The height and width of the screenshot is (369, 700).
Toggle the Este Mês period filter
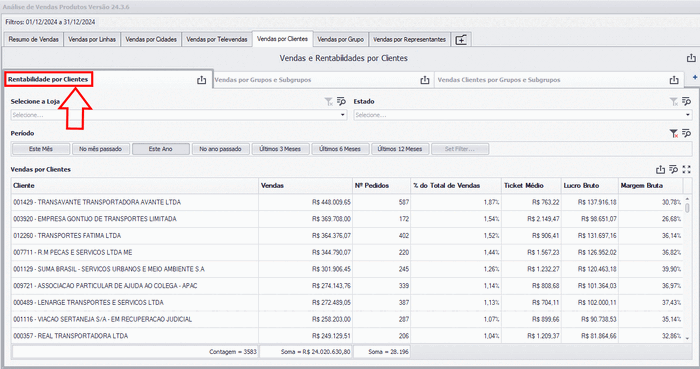[41, 149]
